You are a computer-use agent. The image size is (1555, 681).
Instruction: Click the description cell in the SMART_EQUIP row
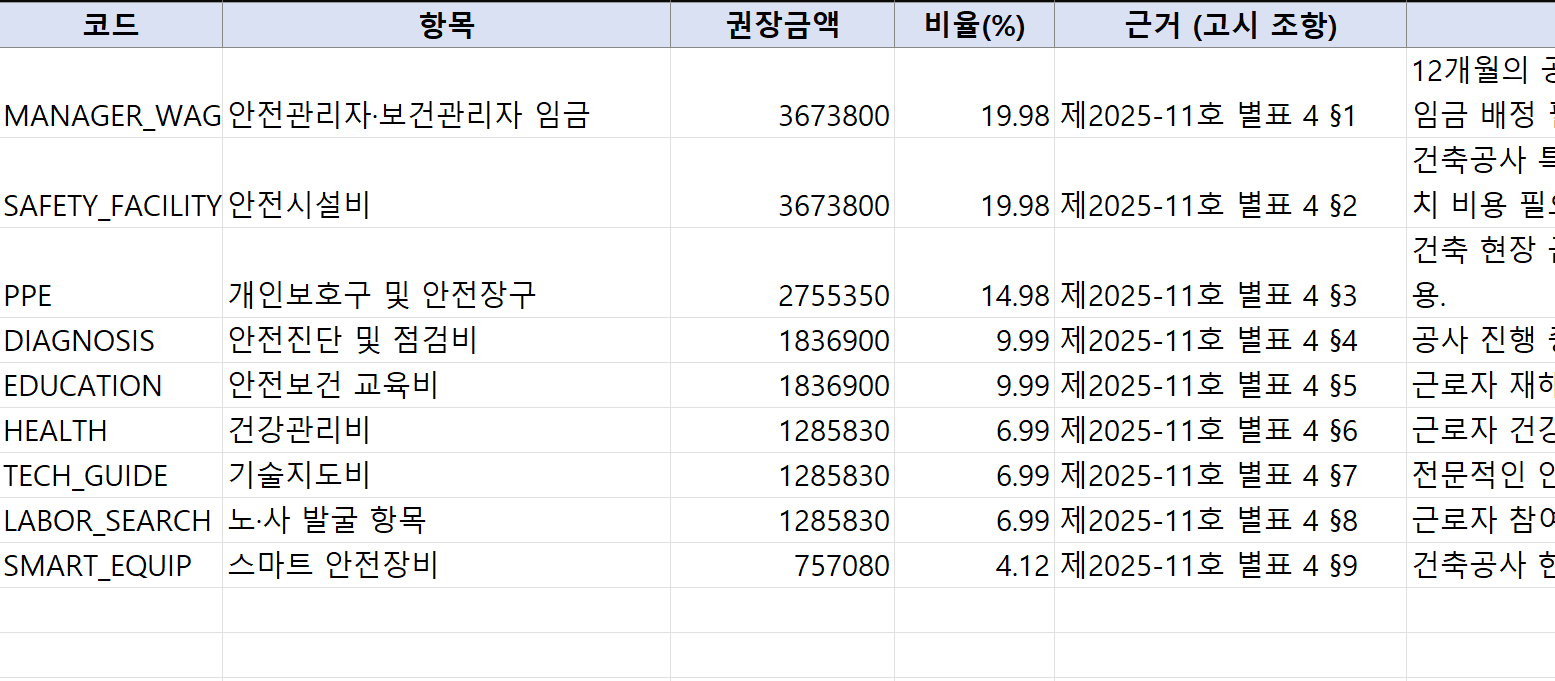tap(1481, 565)
